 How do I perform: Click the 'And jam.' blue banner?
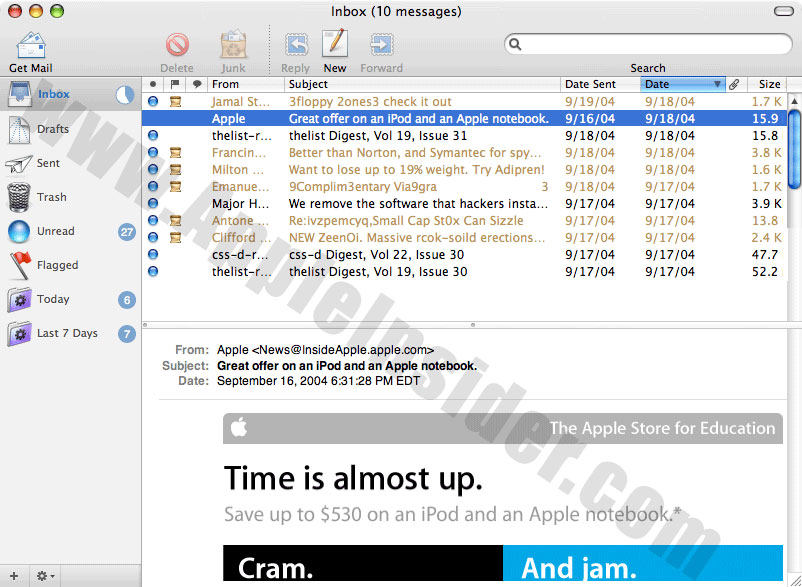(643, 563)
